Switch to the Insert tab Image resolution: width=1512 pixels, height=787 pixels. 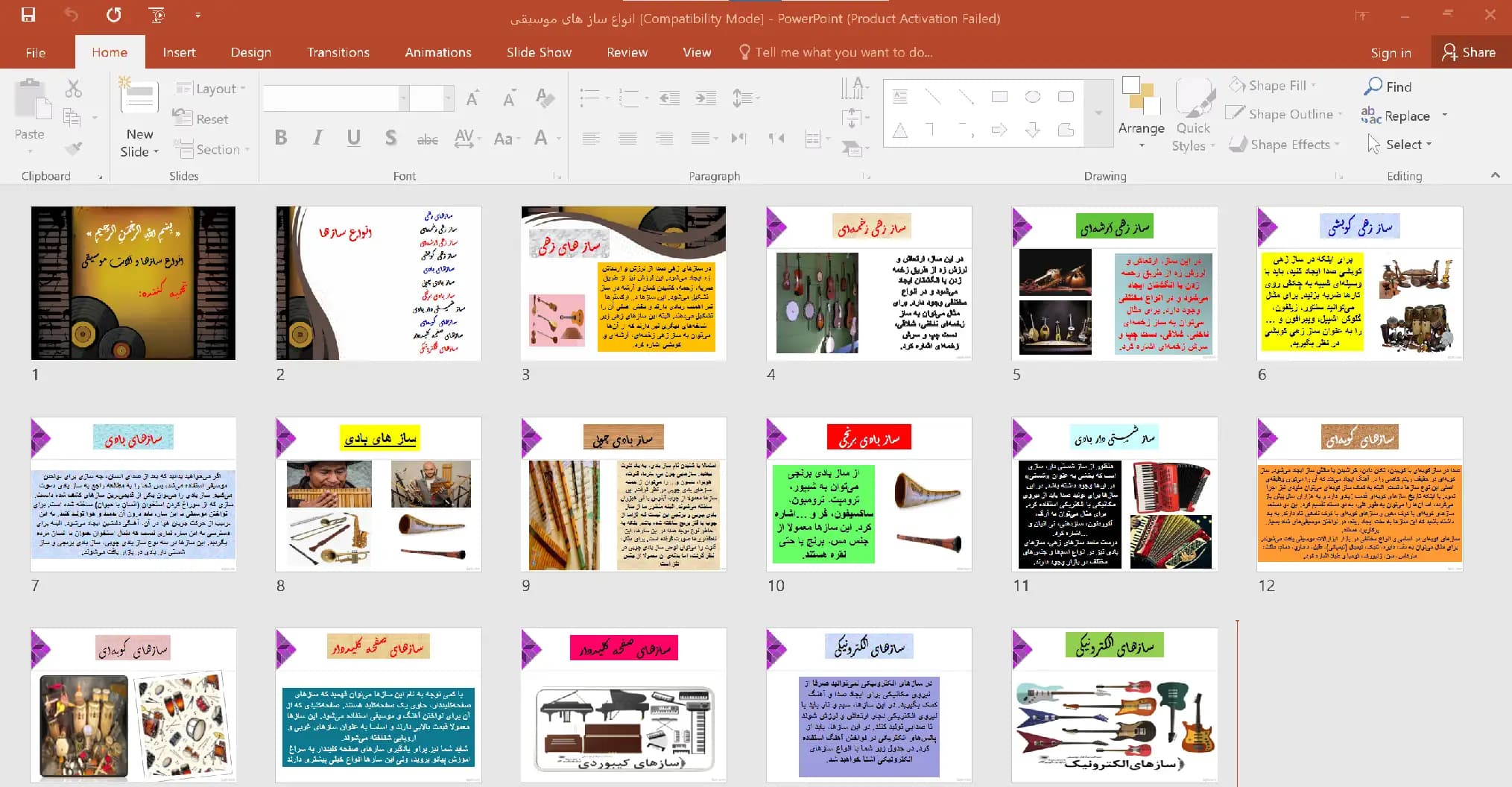click(x=180, y=53)
